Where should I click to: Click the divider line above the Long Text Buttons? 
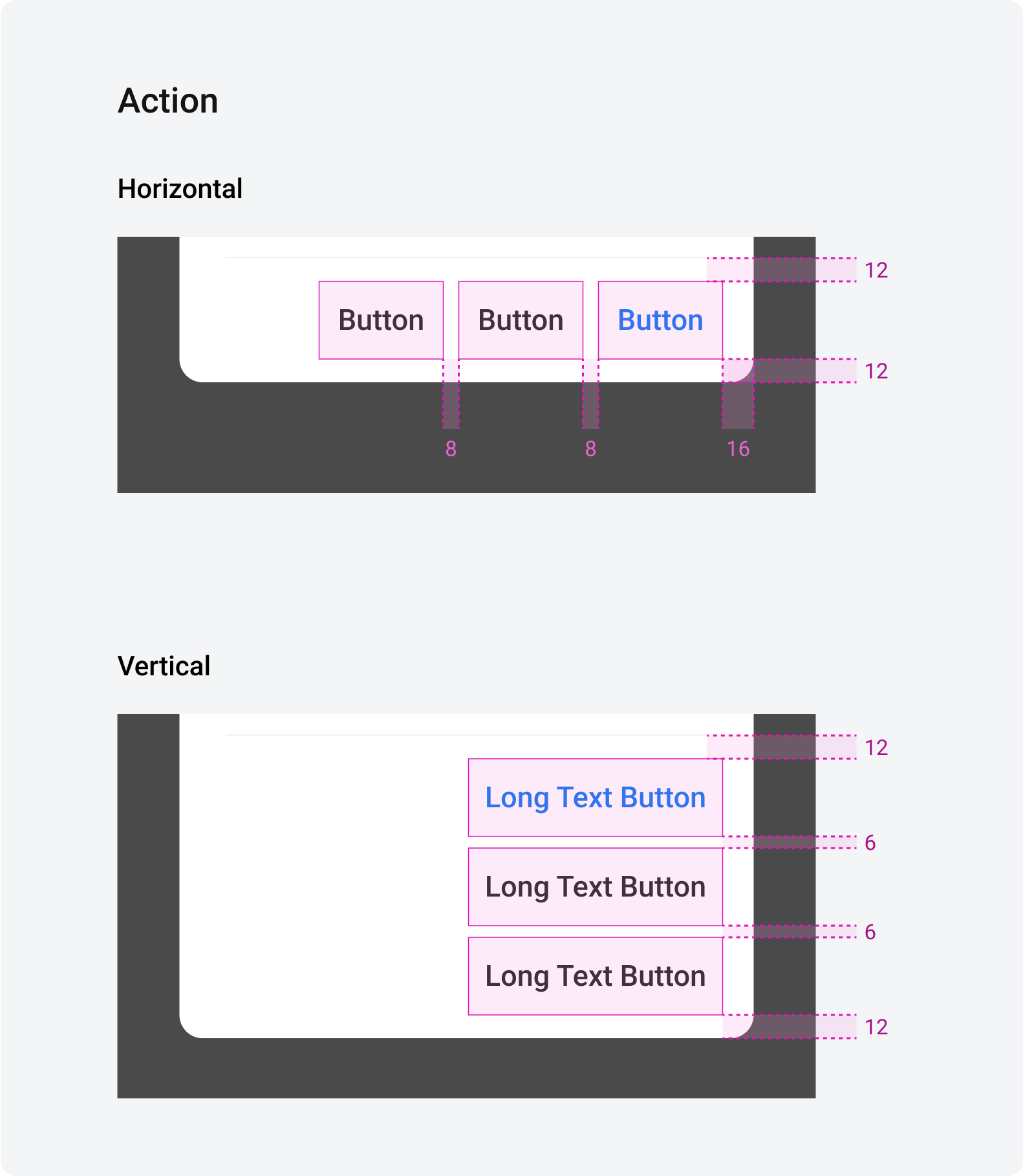coord(466,735)
